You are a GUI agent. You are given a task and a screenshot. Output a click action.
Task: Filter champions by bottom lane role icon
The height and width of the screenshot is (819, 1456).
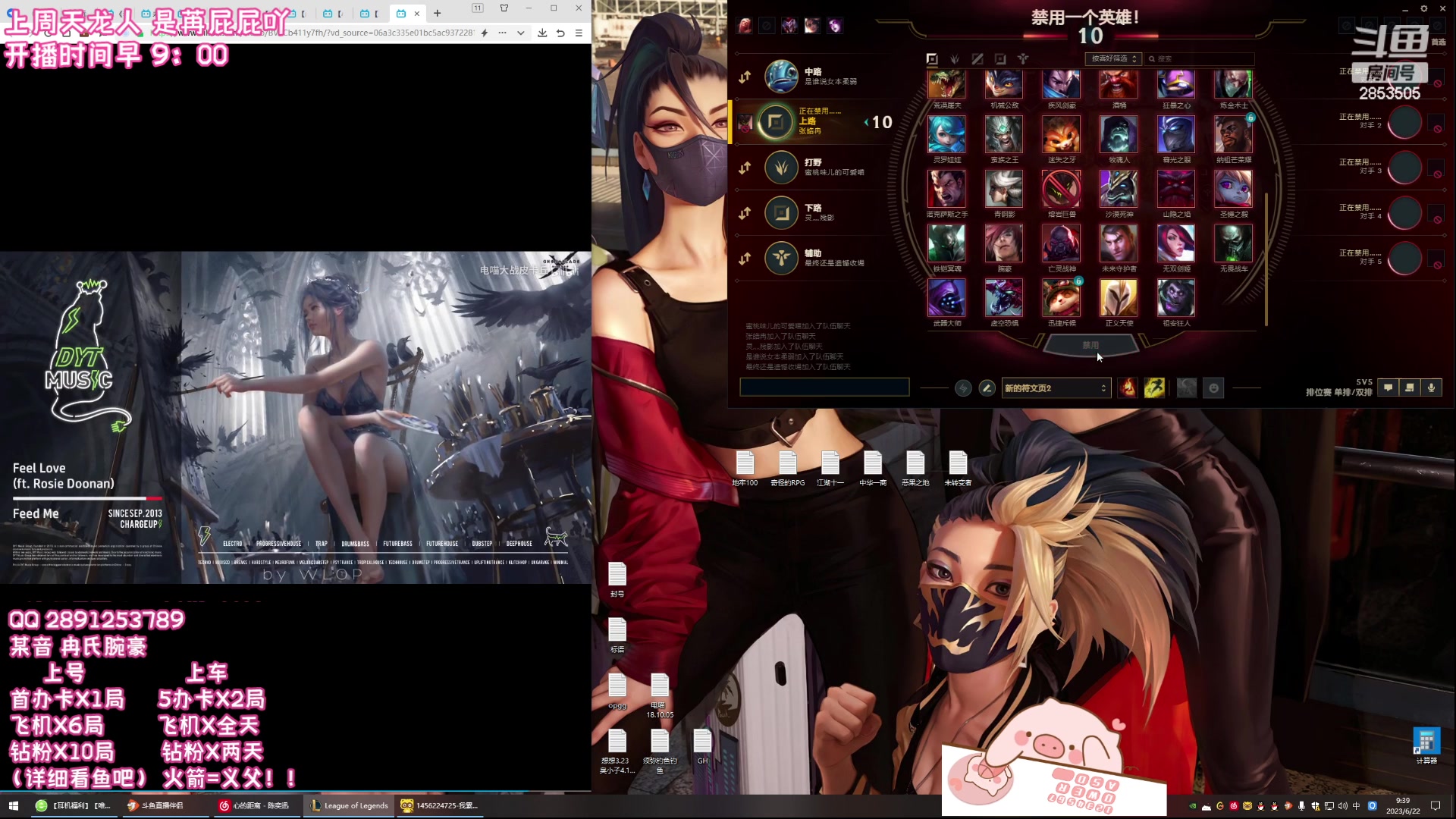[x=1000, y=58]
